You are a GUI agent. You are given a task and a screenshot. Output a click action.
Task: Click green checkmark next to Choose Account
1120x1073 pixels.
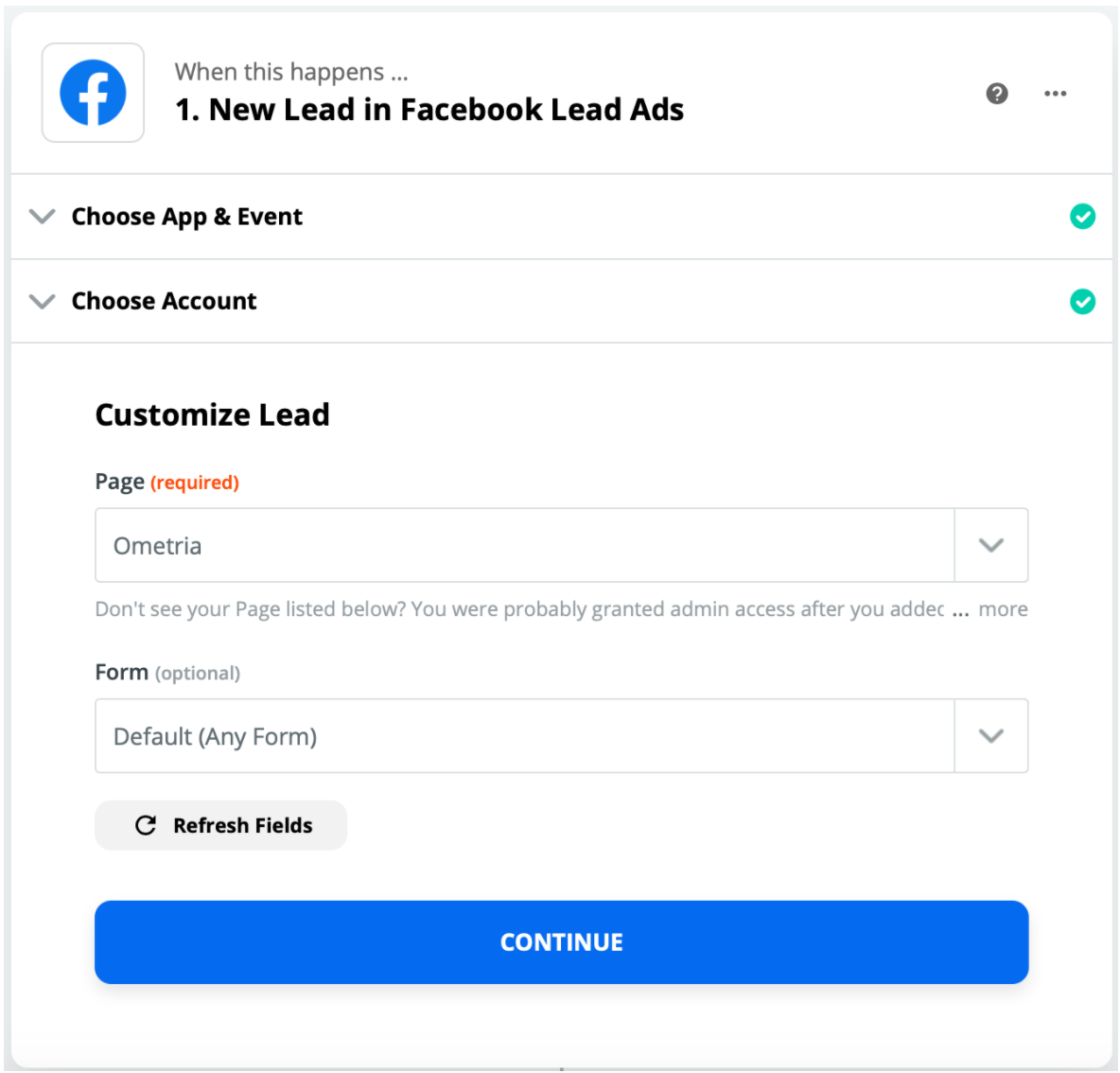pos(1082,302)
